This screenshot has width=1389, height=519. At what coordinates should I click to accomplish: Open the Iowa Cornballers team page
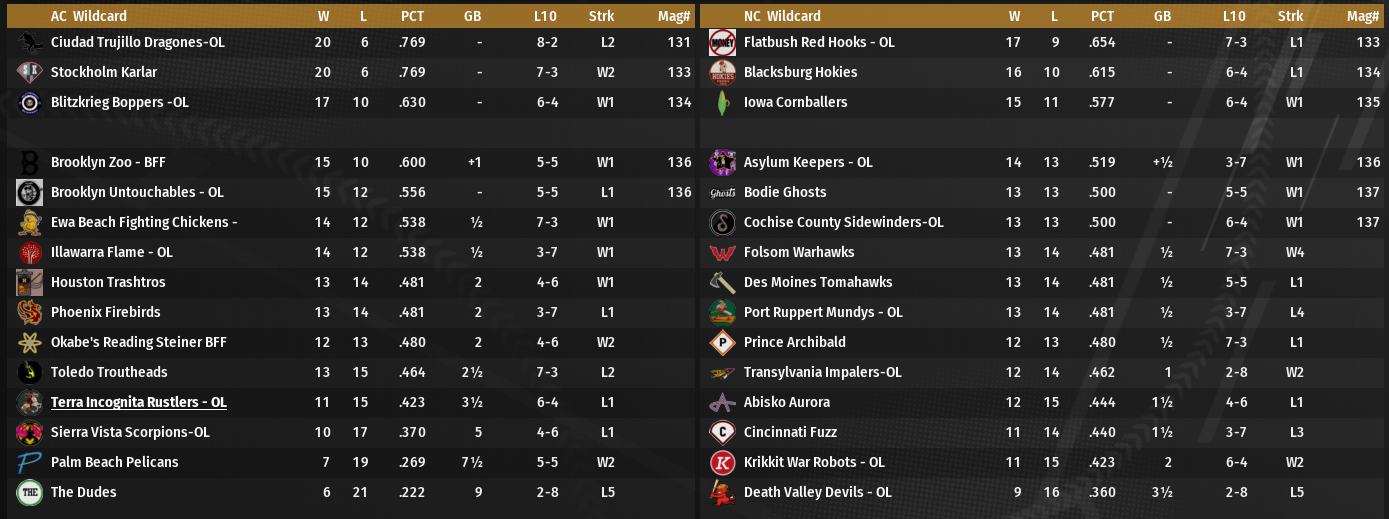point(795,102)
